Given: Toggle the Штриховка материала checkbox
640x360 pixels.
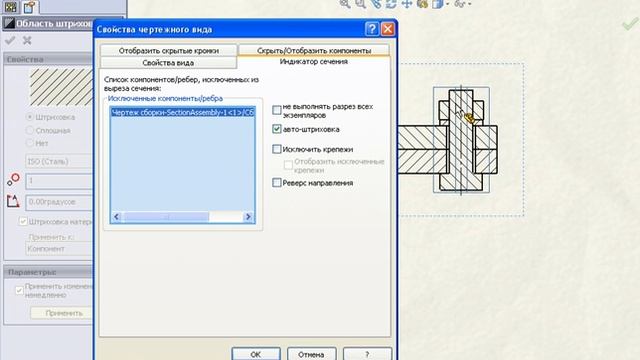Looking at the screenshot, I should point(23,221).
